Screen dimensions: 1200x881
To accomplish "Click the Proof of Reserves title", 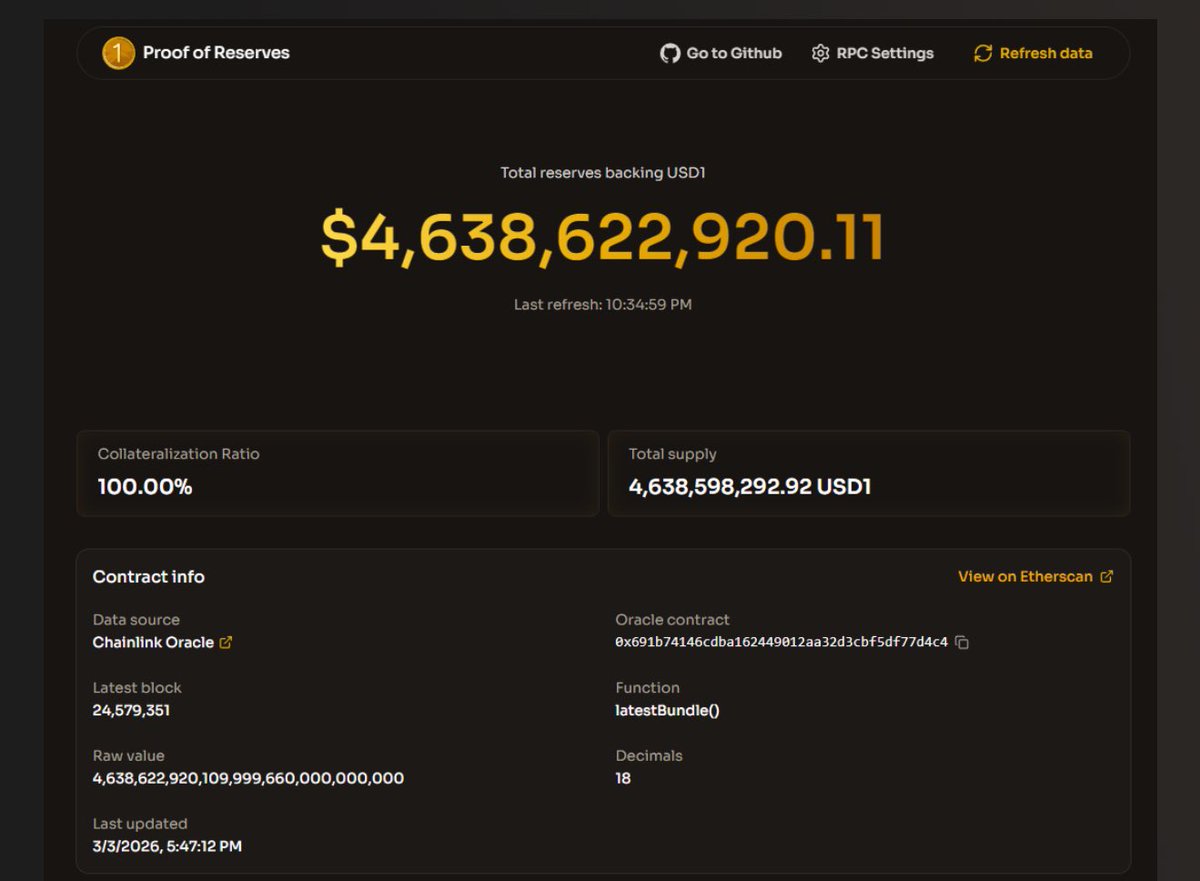I will (x=216, y=53).
